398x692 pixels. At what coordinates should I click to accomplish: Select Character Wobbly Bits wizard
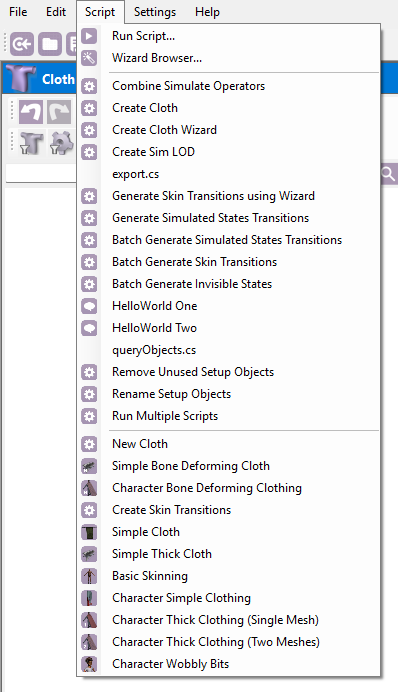[x=229, y=664]
